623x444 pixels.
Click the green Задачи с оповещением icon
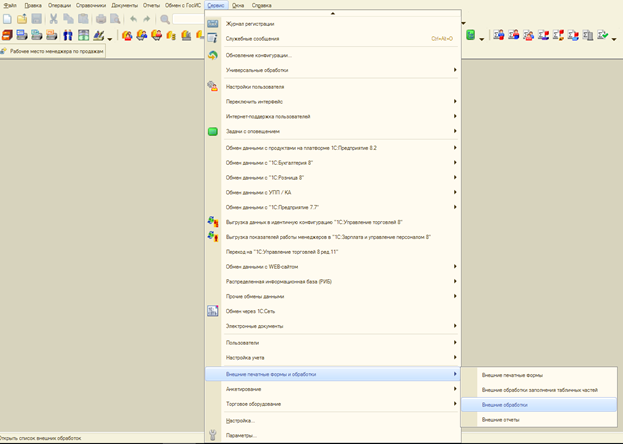(x=213, y=131)
